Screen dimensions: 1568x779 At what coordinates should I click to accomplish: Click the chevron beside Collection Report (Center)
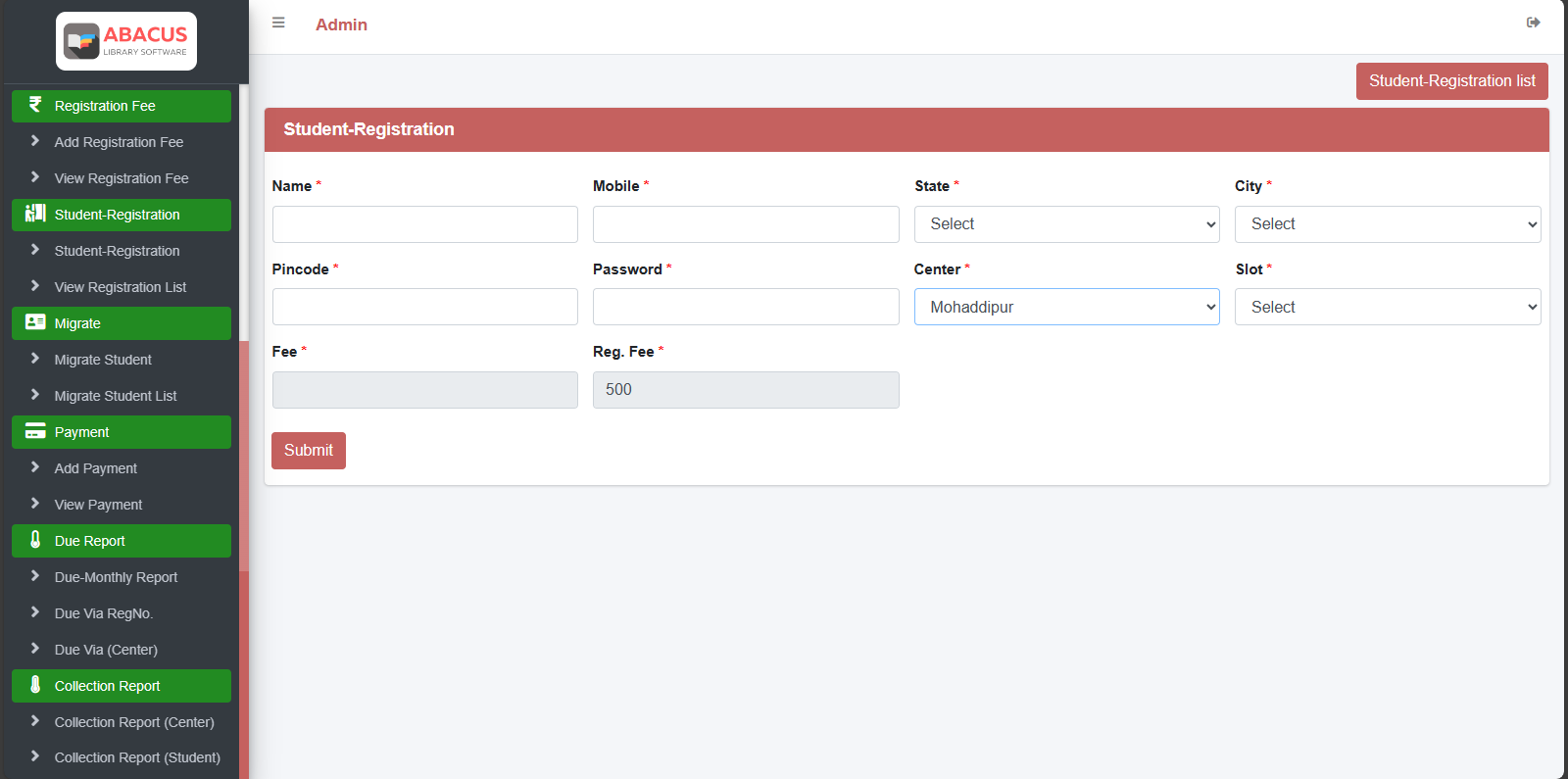(35, 721)
